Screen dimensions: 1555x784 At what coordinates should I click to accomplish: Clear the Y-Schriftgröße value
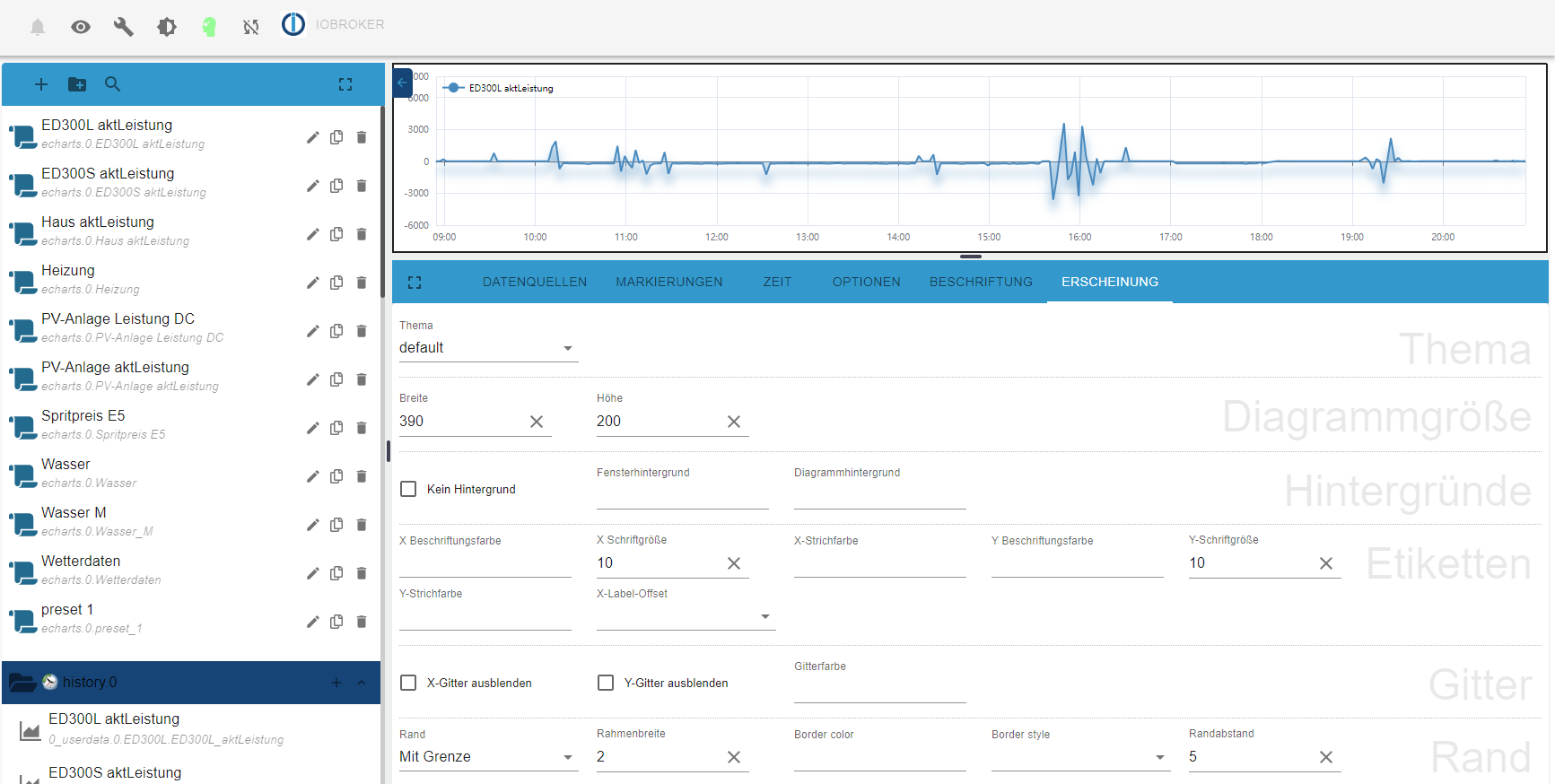point(1326,563)
